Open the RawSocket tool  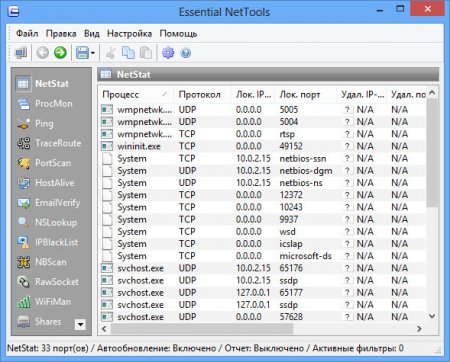[48, 282]
